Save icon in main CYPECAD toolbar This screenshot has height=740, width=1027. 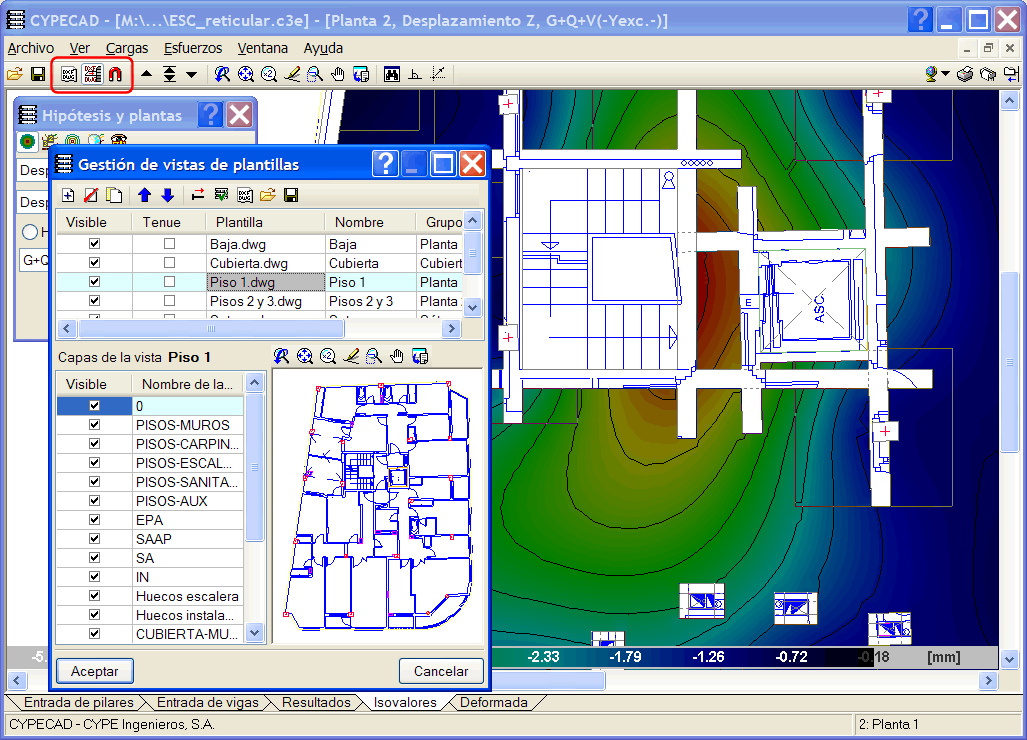click(37, 74)
